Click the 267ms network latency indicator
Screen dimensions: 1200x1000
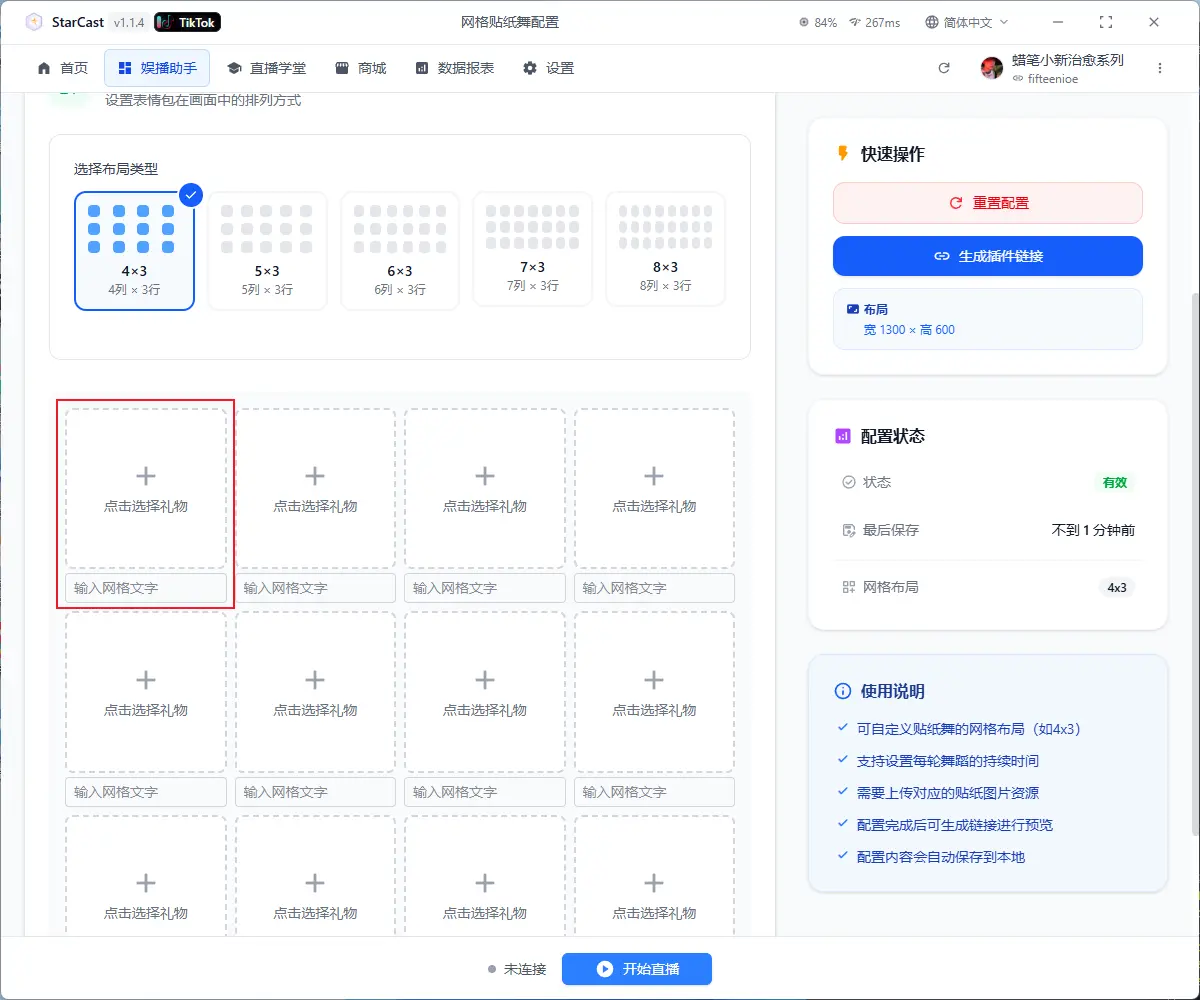click(874, 22)
